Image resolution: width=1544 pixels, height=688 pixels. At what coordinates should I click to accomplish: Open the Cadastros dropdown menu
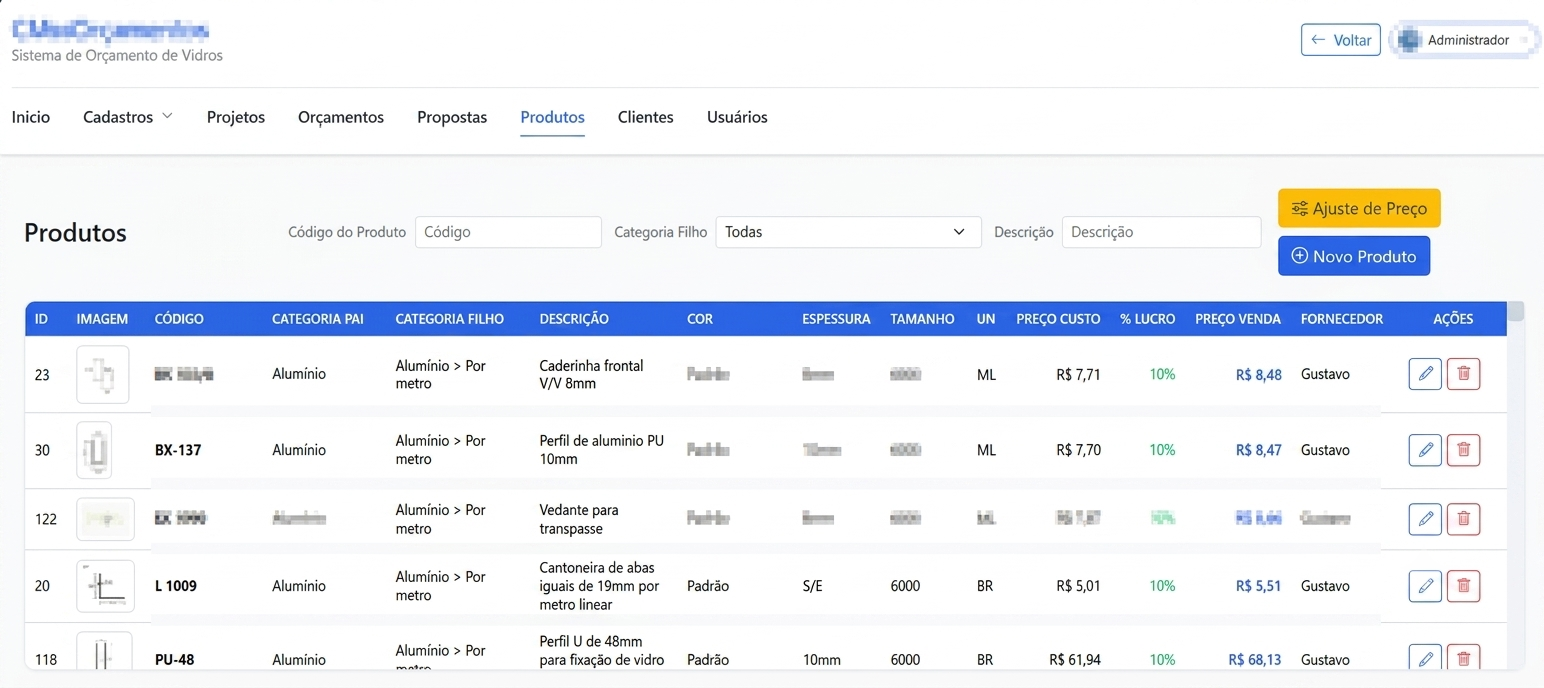click(128, 117)
